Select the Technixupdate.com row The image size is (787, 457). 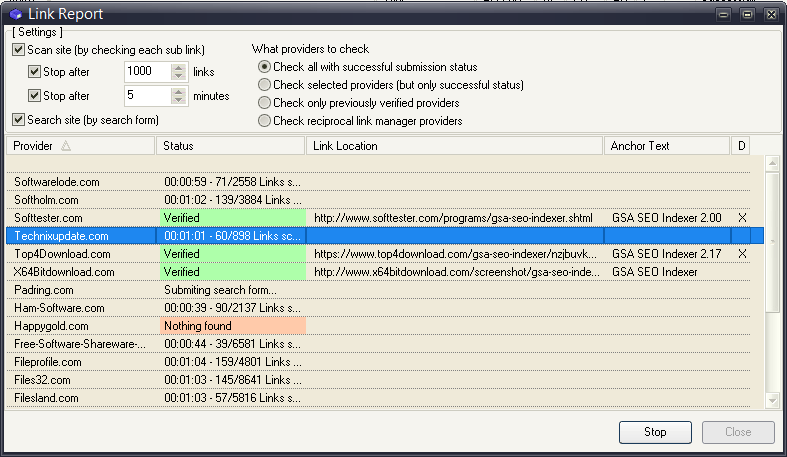point(385,236)
